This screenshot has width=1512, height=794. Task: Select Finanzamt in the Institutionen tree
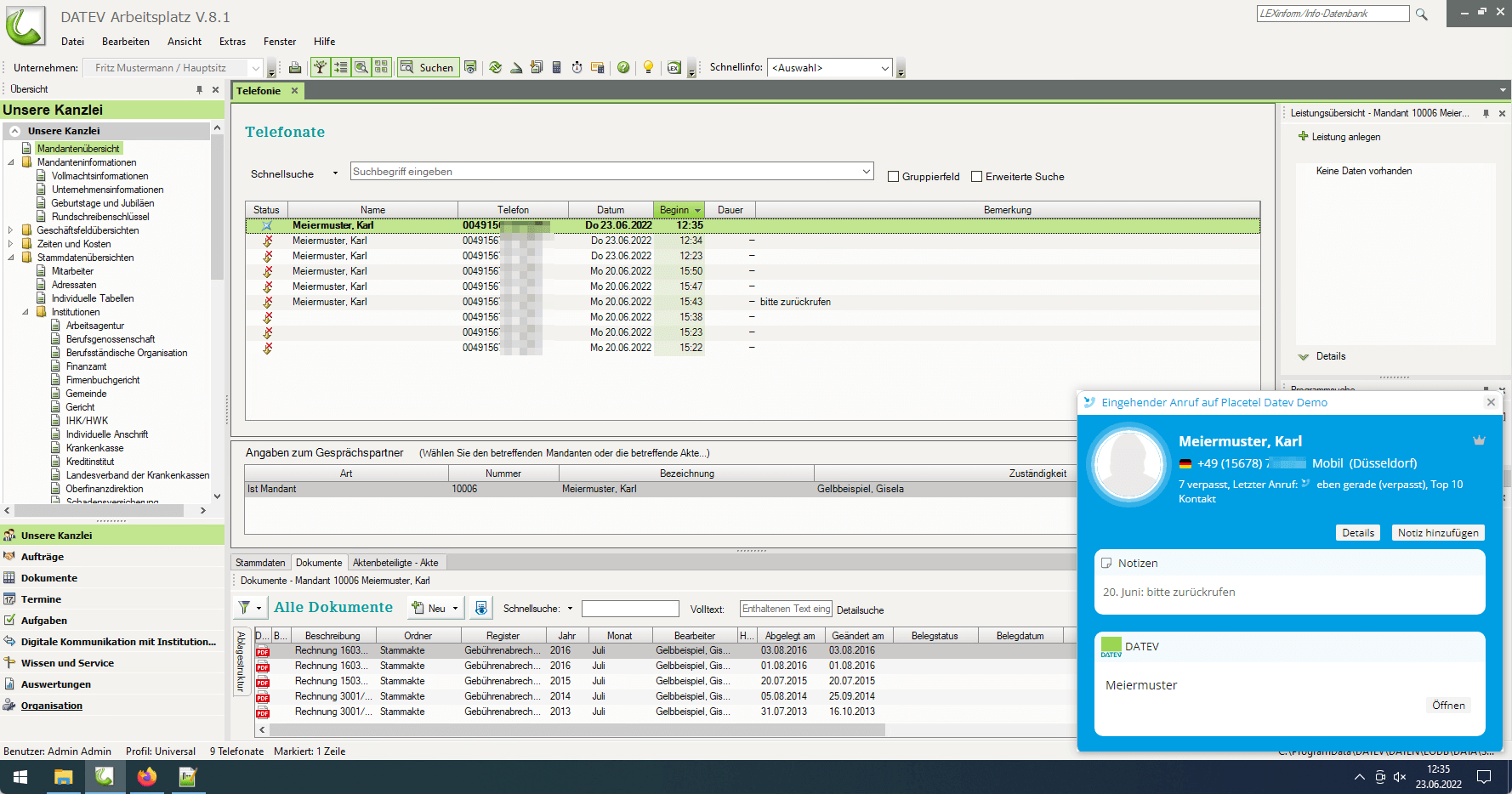coord(86,366)
